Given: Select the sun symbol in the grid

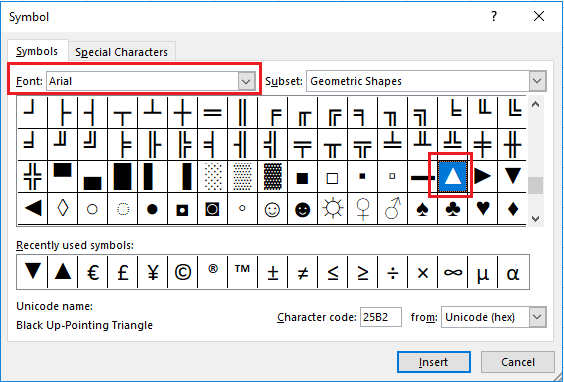Looking at the screenshot, I should [x=332, y=209].
